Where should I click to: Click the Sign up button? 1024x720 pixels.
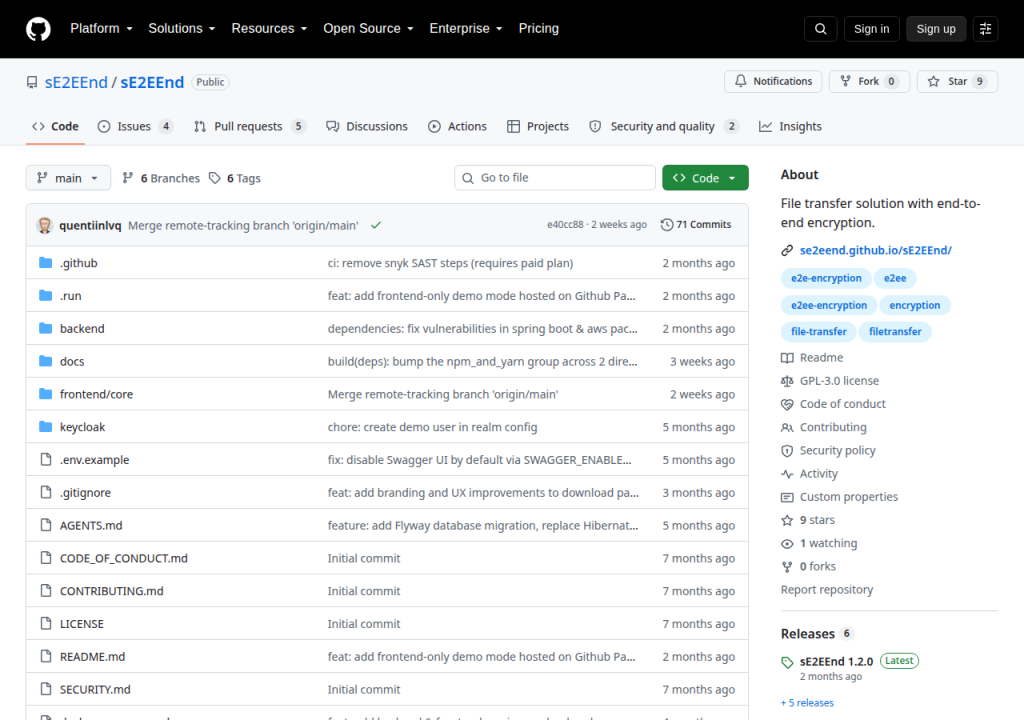[936, 29]
